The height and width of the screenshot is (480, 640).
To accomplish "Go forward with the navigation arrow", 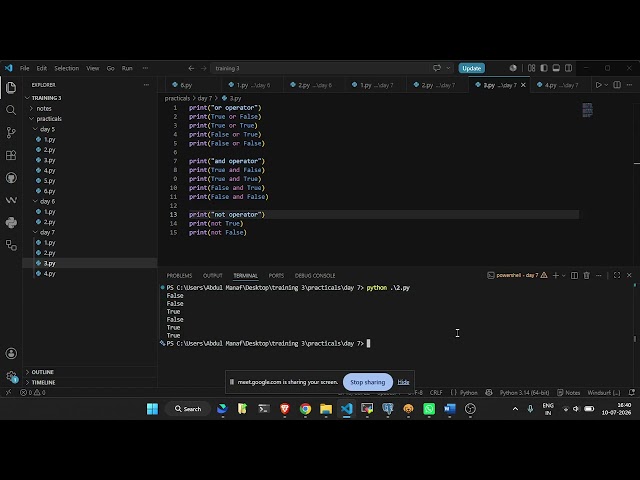I will click(203, 68).
